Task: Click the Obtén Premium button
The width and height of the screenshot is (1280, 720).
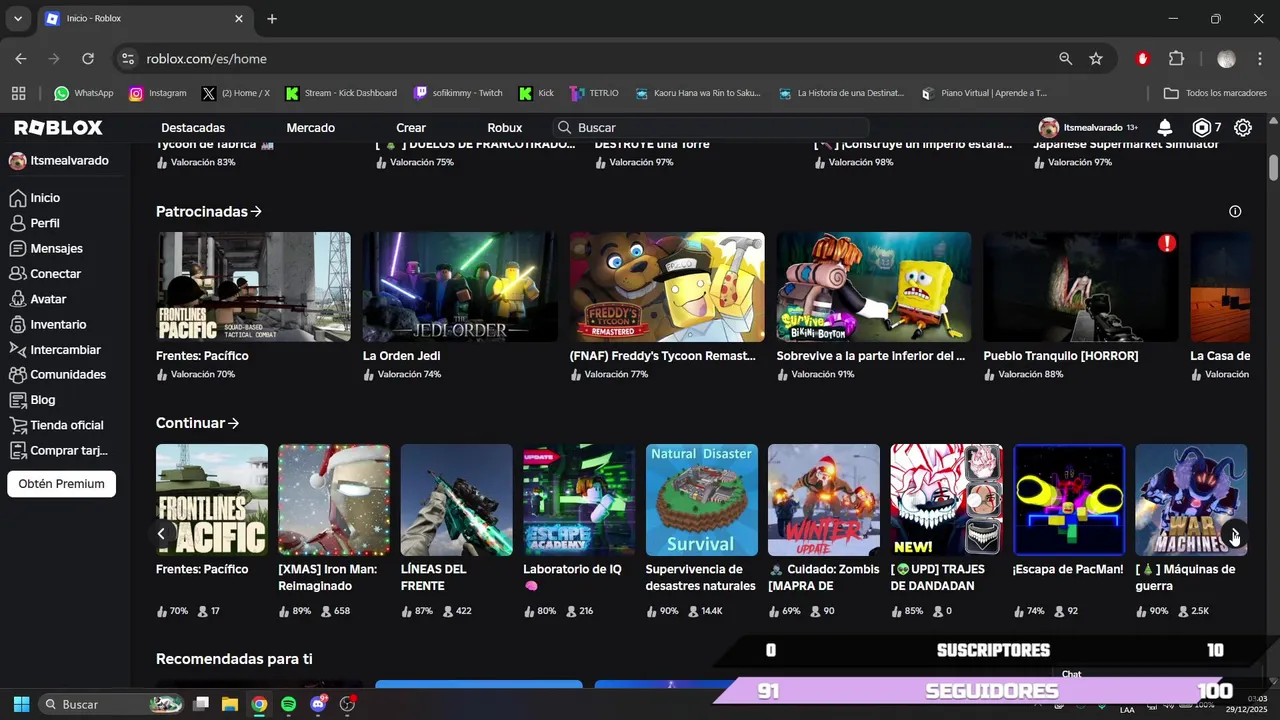Action: [62, 484]
